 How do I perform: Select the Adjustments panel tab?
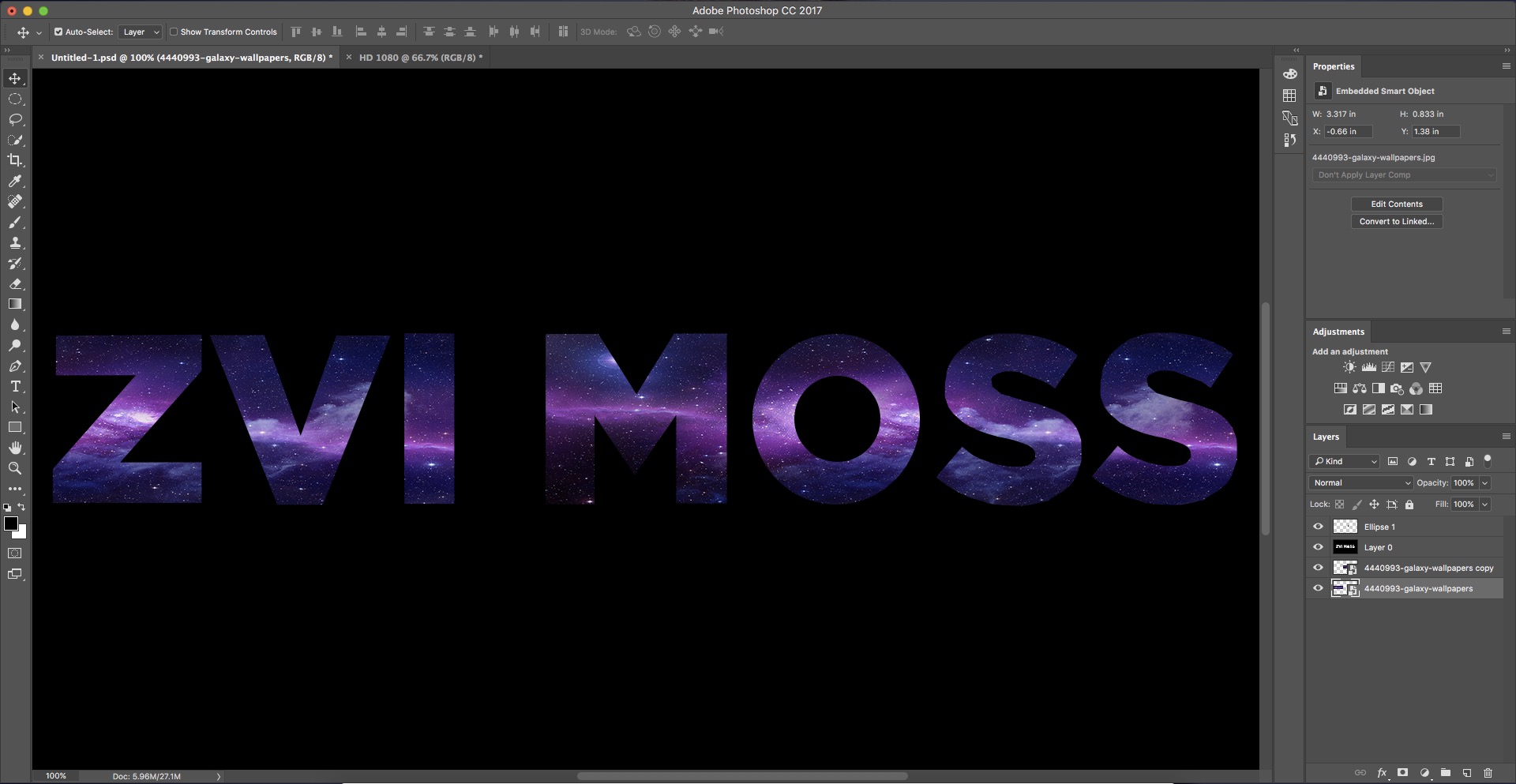1338,332
